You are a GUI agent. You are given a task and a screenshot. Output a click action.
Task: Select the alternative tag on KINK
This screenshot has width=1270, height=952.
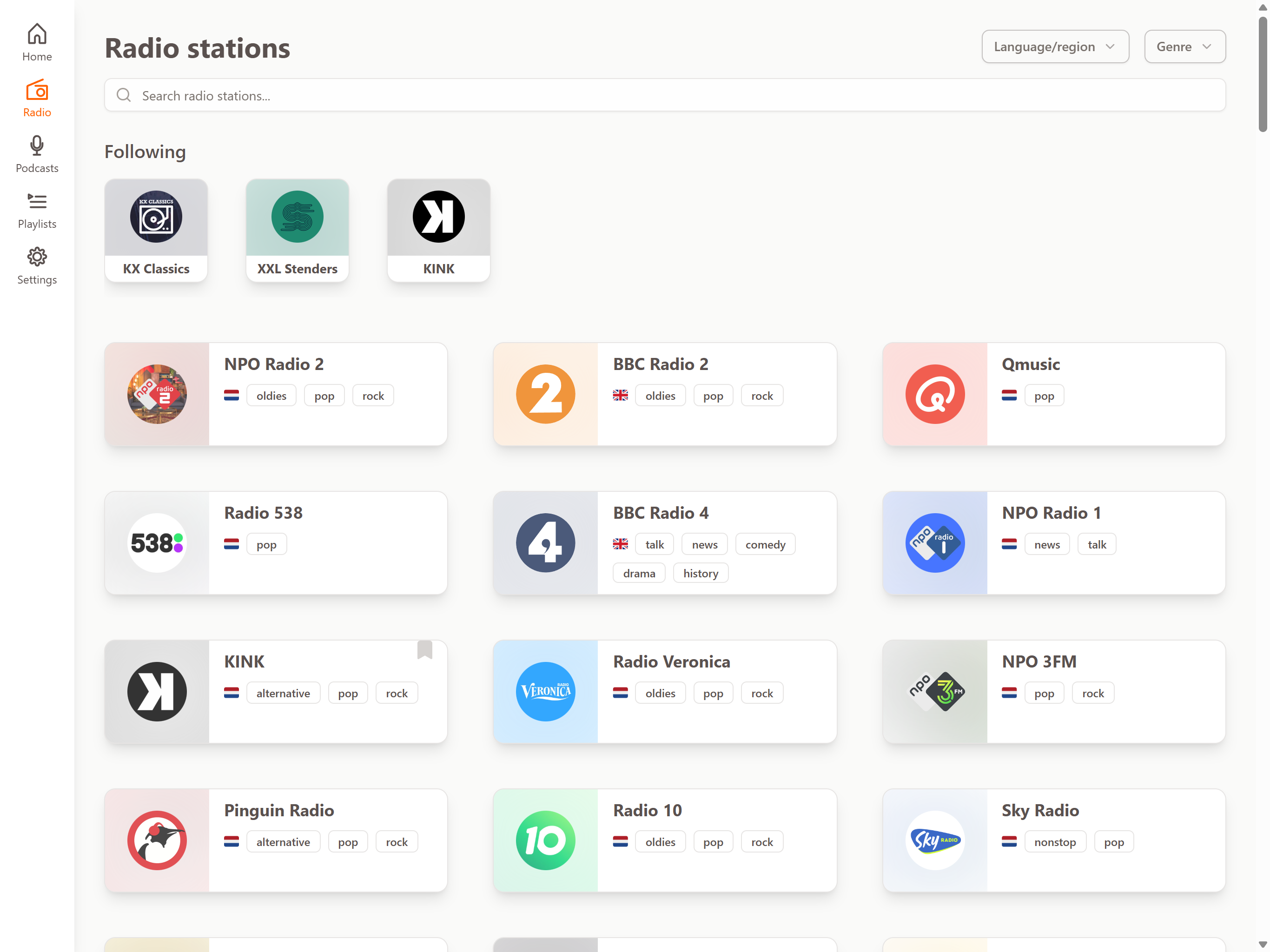(x=283, y=693)
